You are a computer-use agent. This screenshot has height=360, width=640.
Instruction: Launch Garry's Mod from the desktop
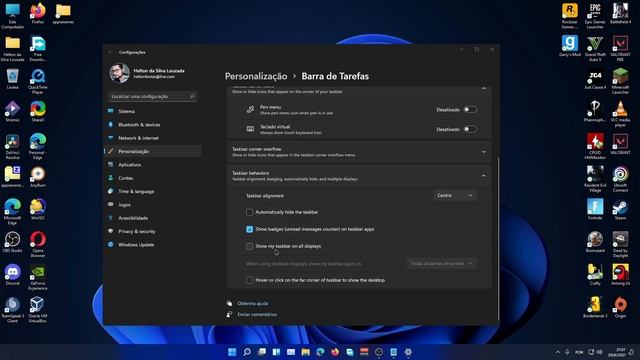[570, 46]
